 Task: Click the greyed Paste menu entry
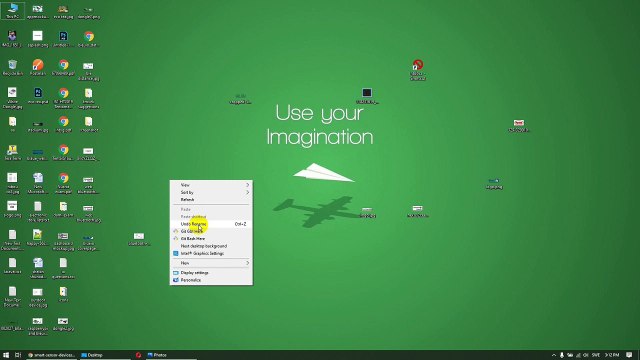211,209
